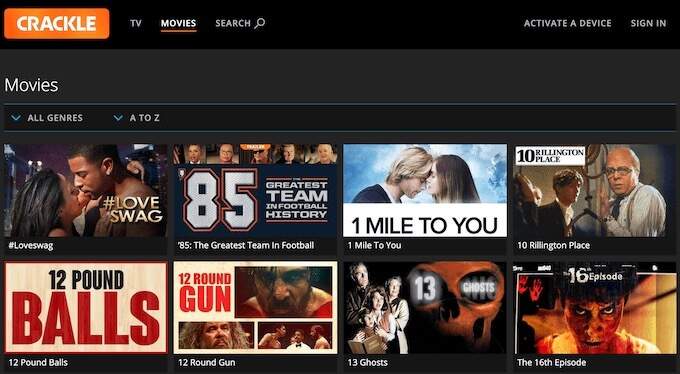The height and width of the screenshot is (374, 680).
Task: Open the SEARCH menu item
Action: click(240, 23)
